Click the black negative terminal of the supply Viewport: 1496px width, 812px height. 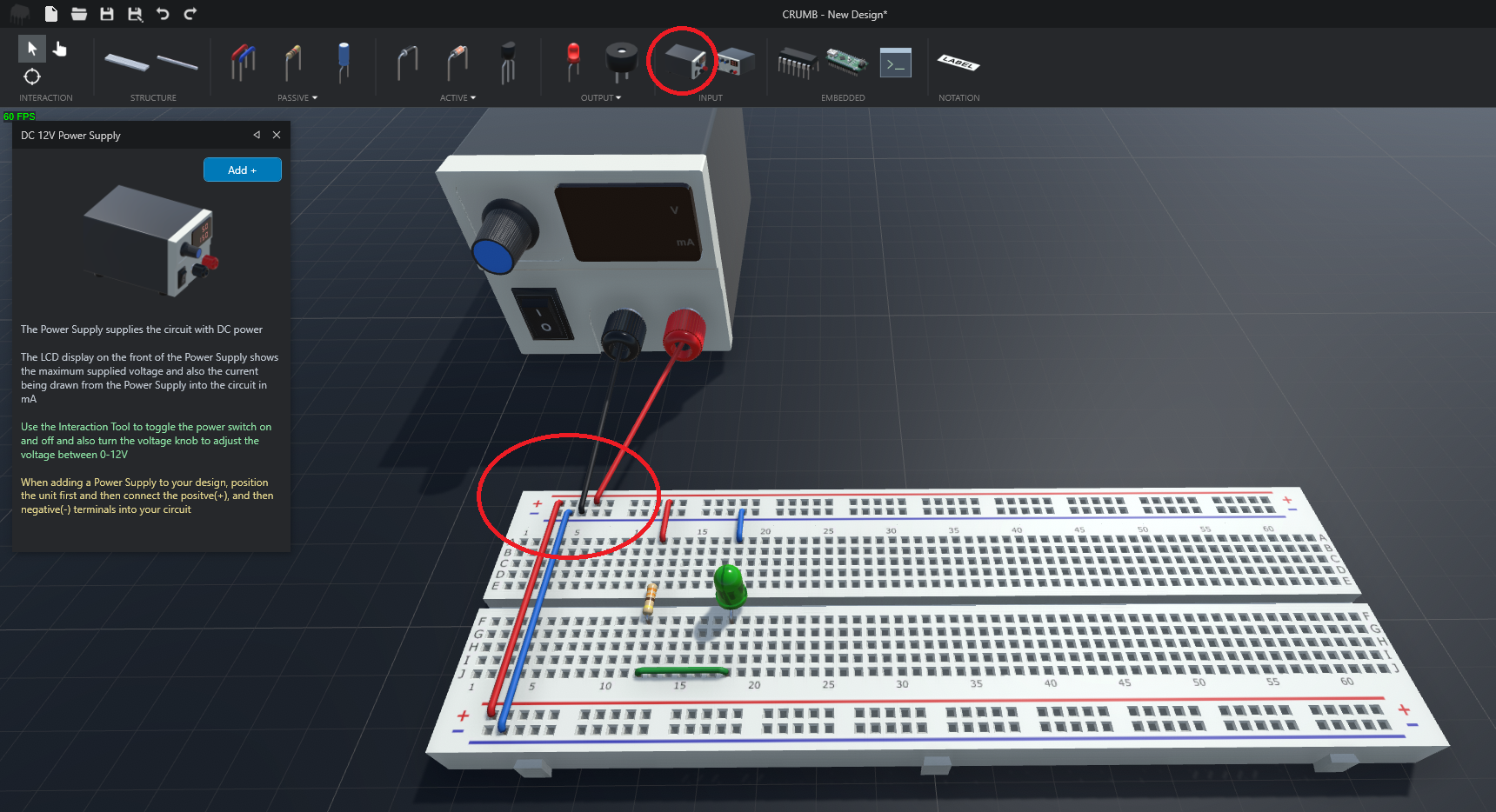[x=624, y=334]
